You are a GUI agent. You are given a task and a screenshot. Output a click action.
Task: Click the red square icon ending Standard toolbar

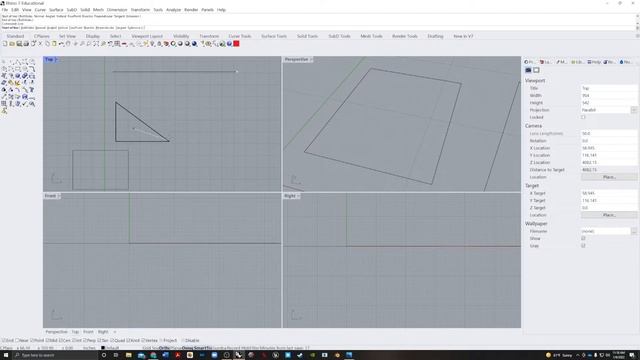point(236,44)
